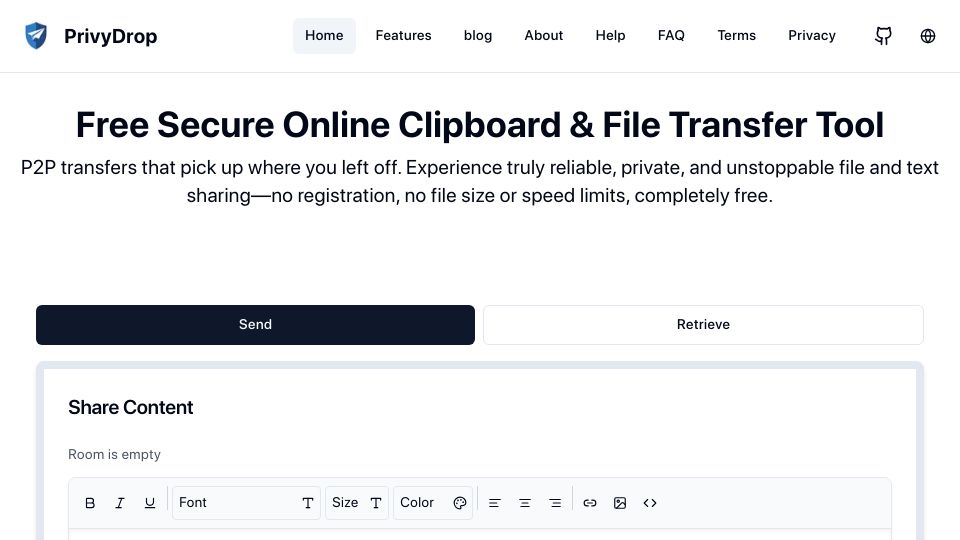Click the PrivyDrop shield logo
The width and height of the screenshot is (960, 540).
36,36
